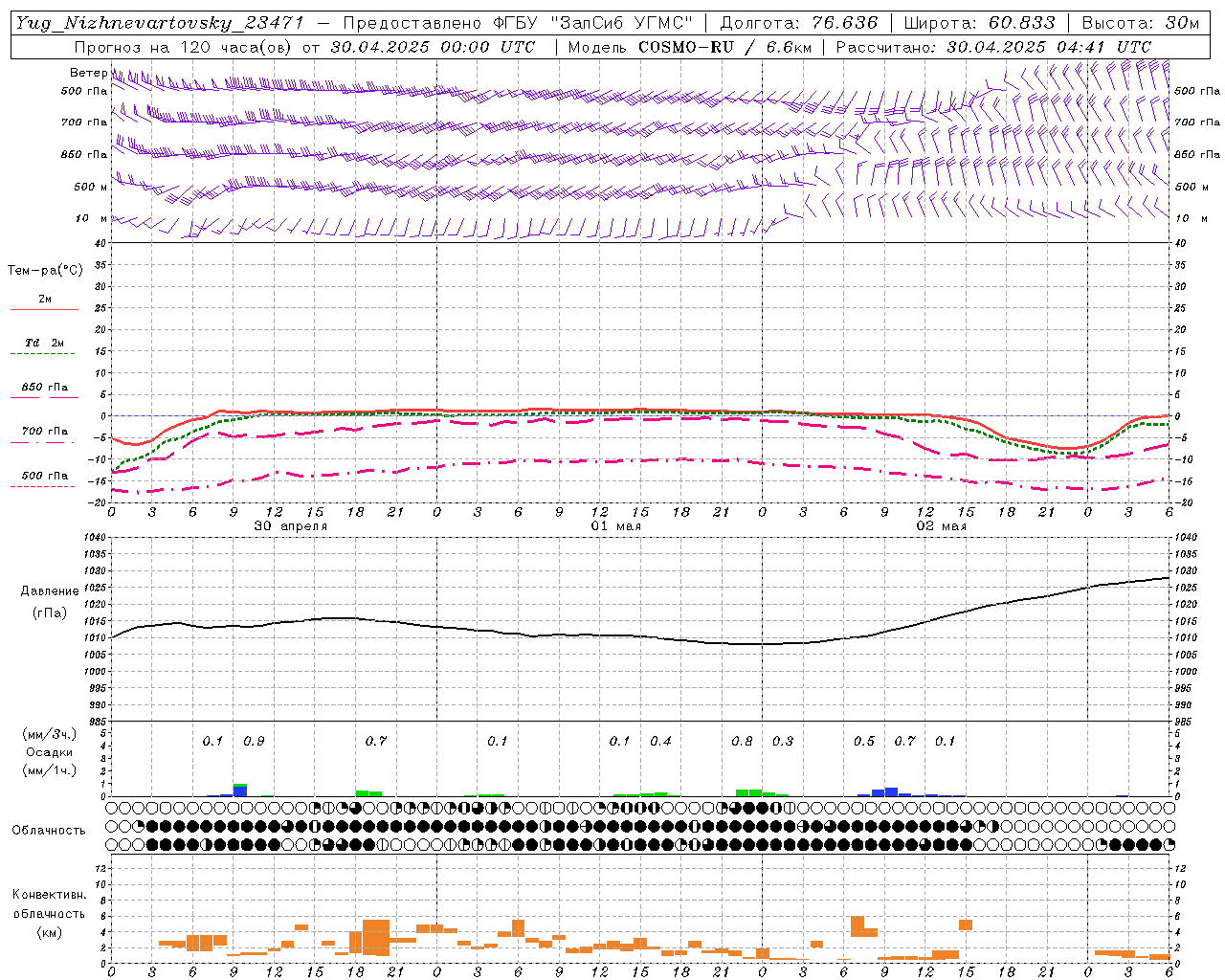This screenshot has width=1225, height=980.
Task: Click the 'Долгота: 76.636' header value
Action: (x=799, y=23)
